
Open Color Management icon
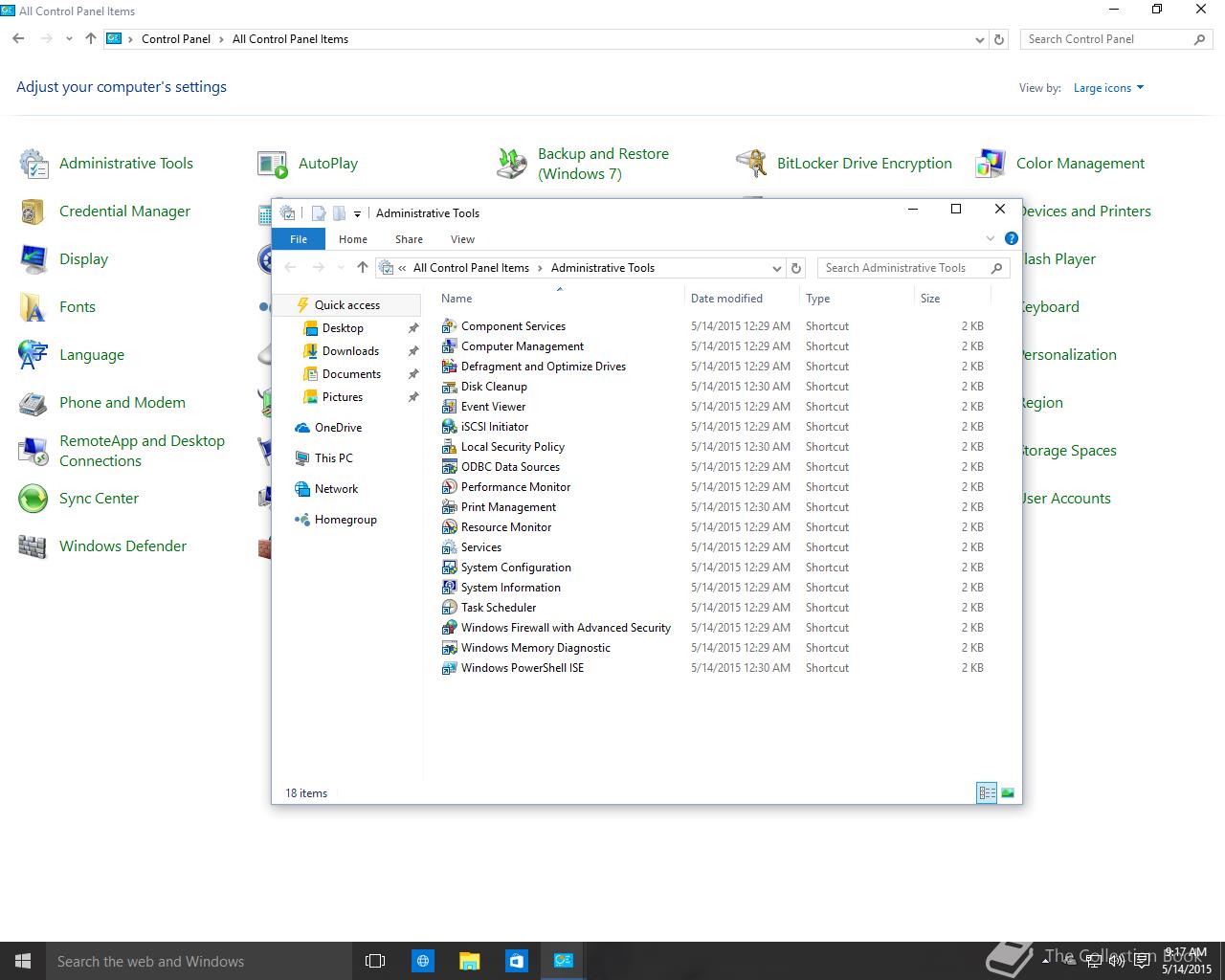(x=991, y=164)
